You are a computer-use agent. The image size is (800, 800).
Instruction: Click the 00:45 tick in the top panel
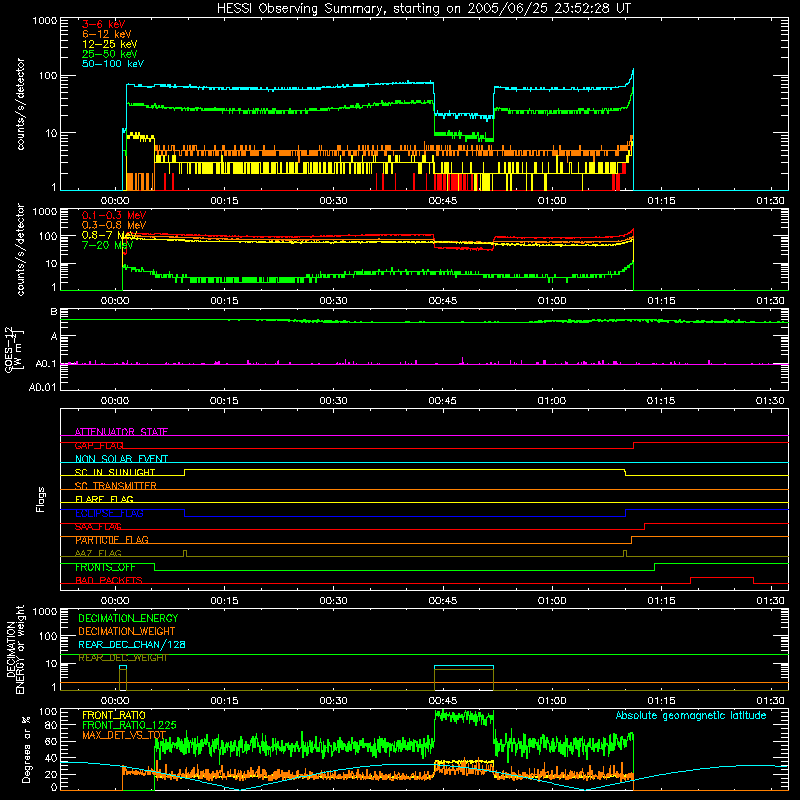pyautogui.click(x=442, y=201)
